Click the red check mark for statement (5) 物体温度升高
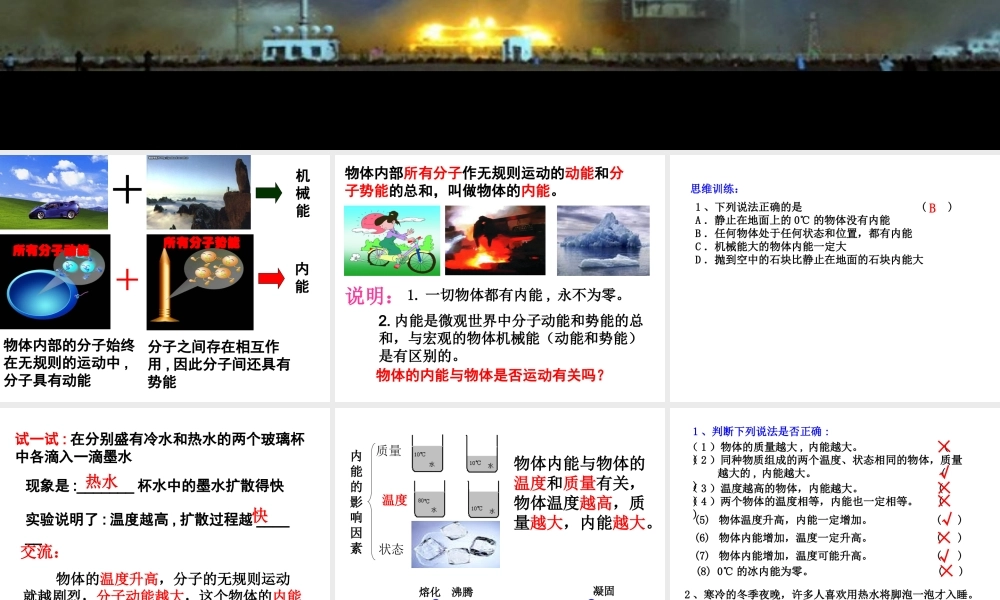This screenshot has height=600, width=1000. click(x=947, y=520)
